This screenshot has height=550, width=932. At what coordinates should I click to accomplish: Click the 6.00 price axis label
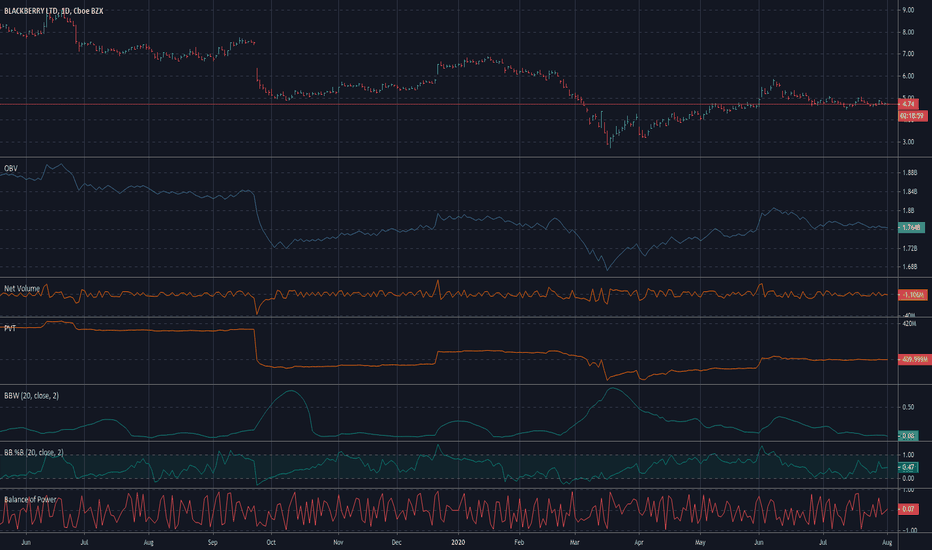pyautogui.click(x=908, y=76)
